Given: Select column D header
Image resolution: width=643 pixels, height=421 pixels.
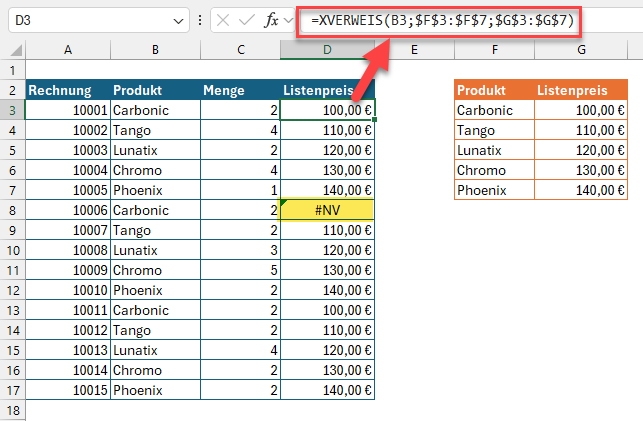Looking at the screenshot, I should pyautogui.click(x=328, y=49).
